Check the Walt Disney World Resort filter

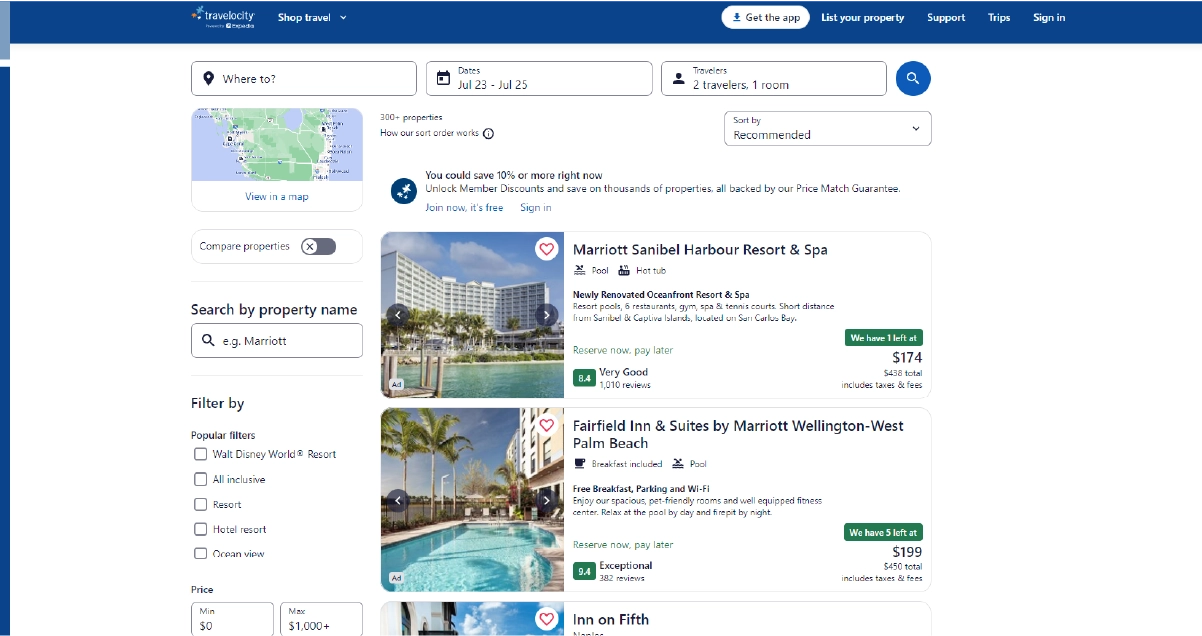pyautogui.click(x=200, y=454)
